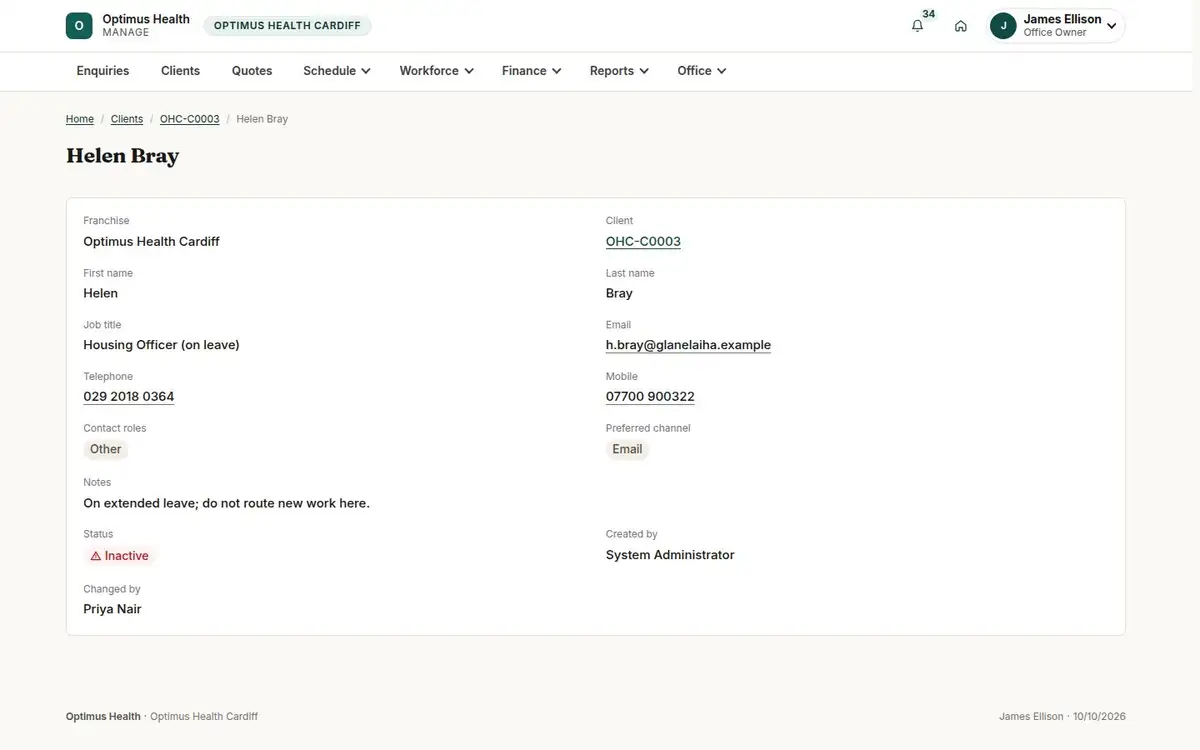
Task: Click the Other contact role tag
Action: pos(106,449)
